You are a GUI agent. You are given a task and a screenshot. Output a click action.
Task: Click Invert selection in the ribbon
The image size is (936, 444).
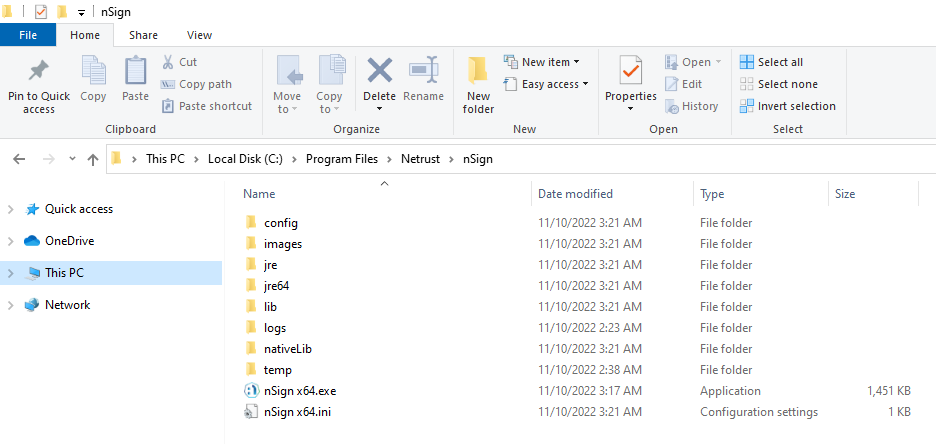tap(787, 106)
